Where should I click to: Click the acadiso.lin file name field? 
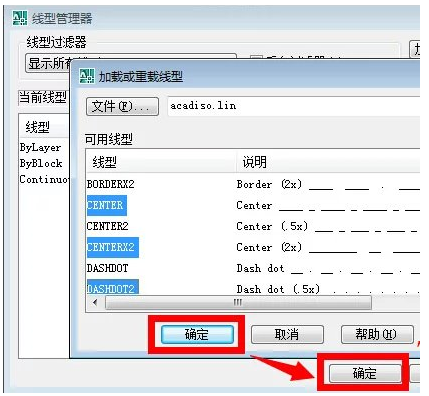pos(294,106)
